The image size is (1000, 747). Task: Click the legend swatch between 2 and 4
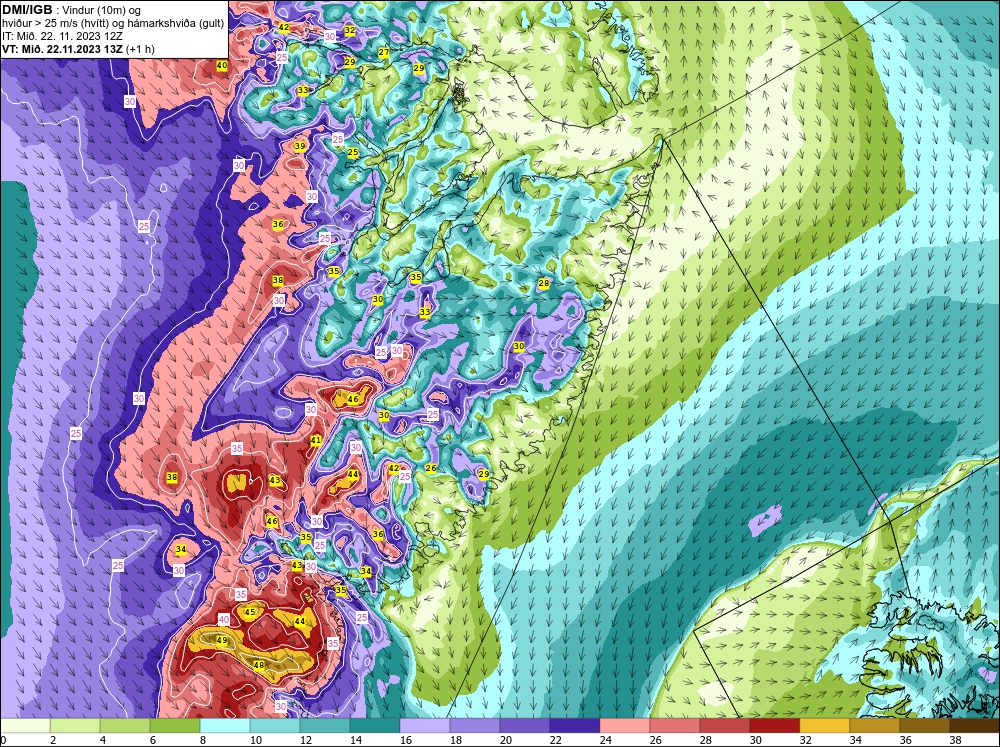coord(75,726)
